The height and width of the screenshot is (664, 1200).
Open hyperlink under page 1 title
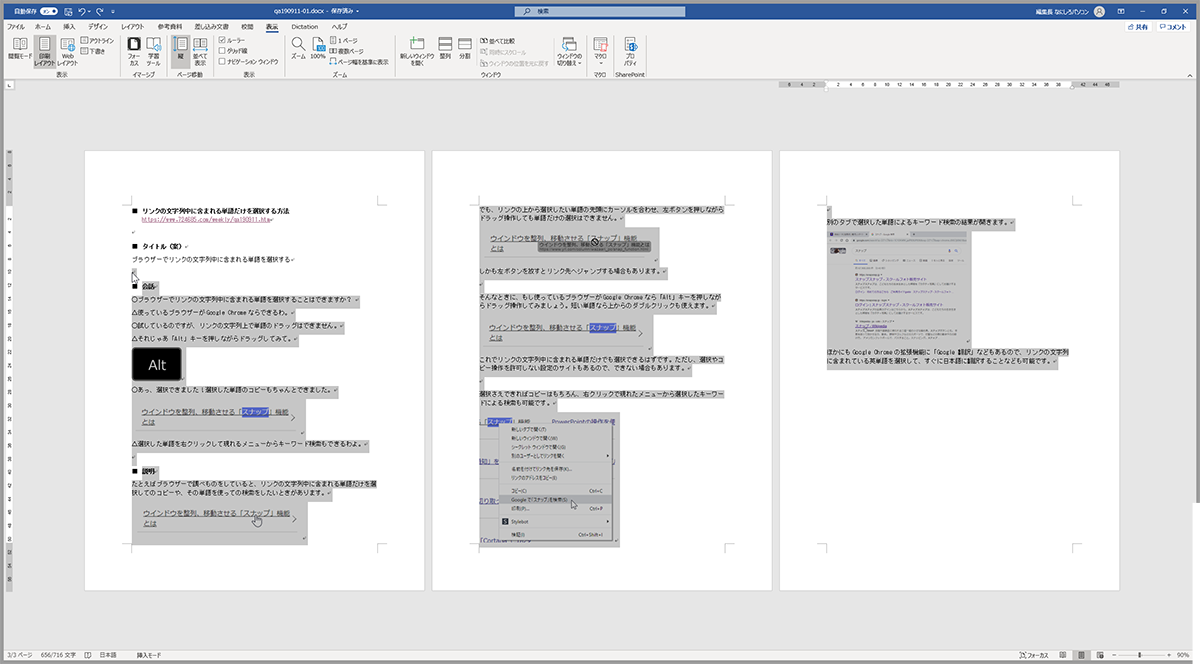pos(207,219)
